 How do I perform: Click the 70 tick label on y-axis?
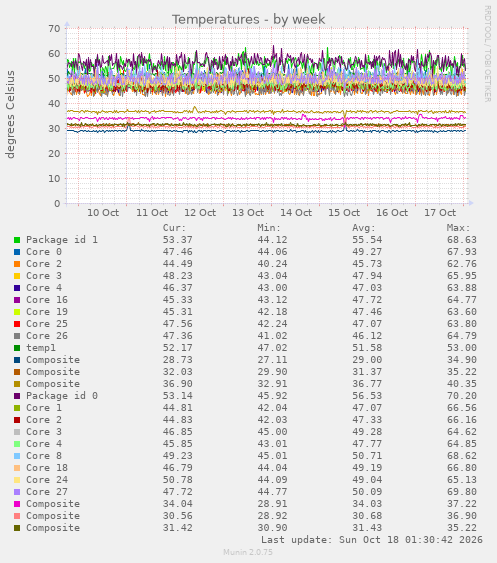(55, 28)
